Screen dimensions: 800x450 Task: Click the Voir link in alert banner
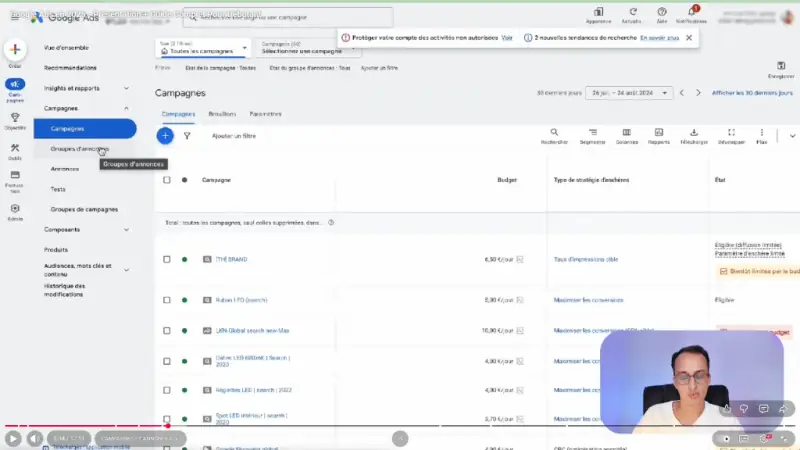(x=507, y=38)
